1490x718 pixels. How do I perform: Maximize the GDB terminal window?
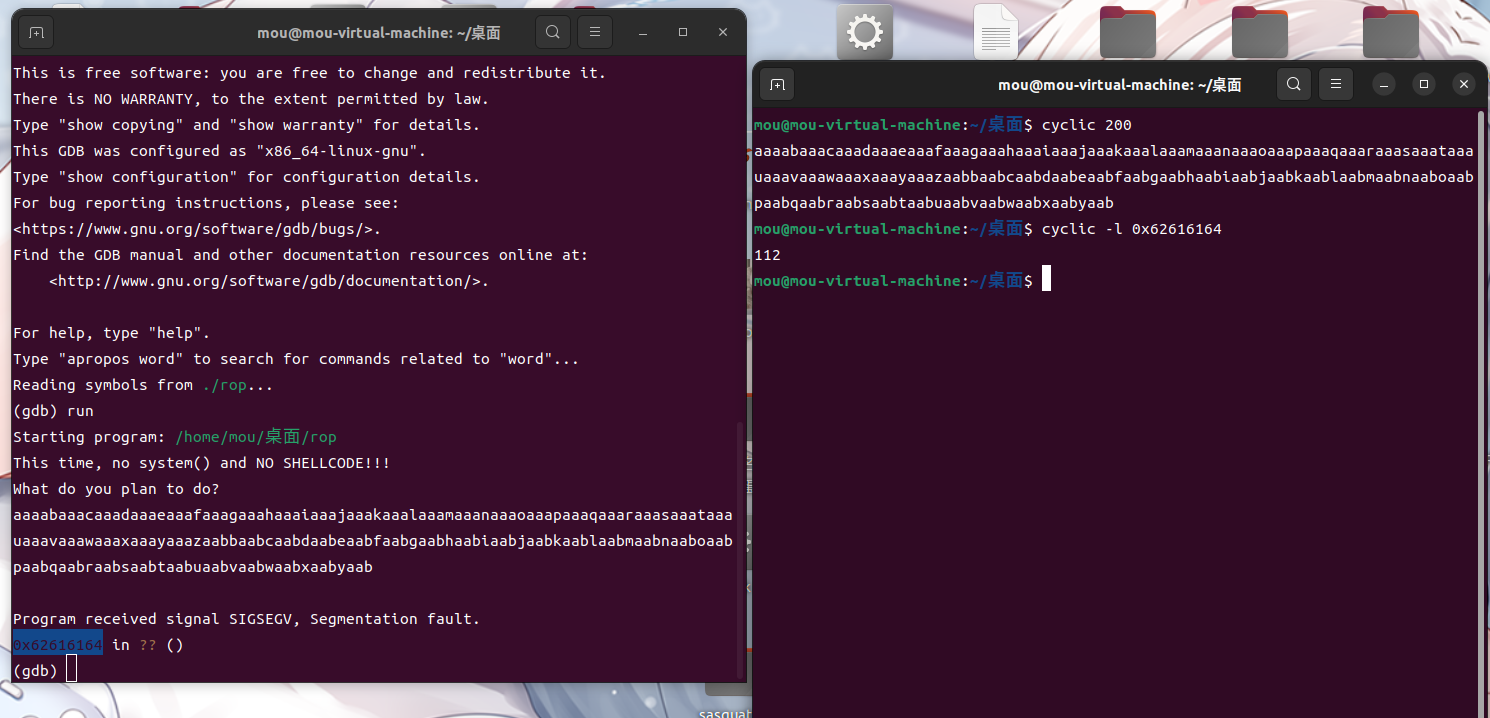coord(683,33)
